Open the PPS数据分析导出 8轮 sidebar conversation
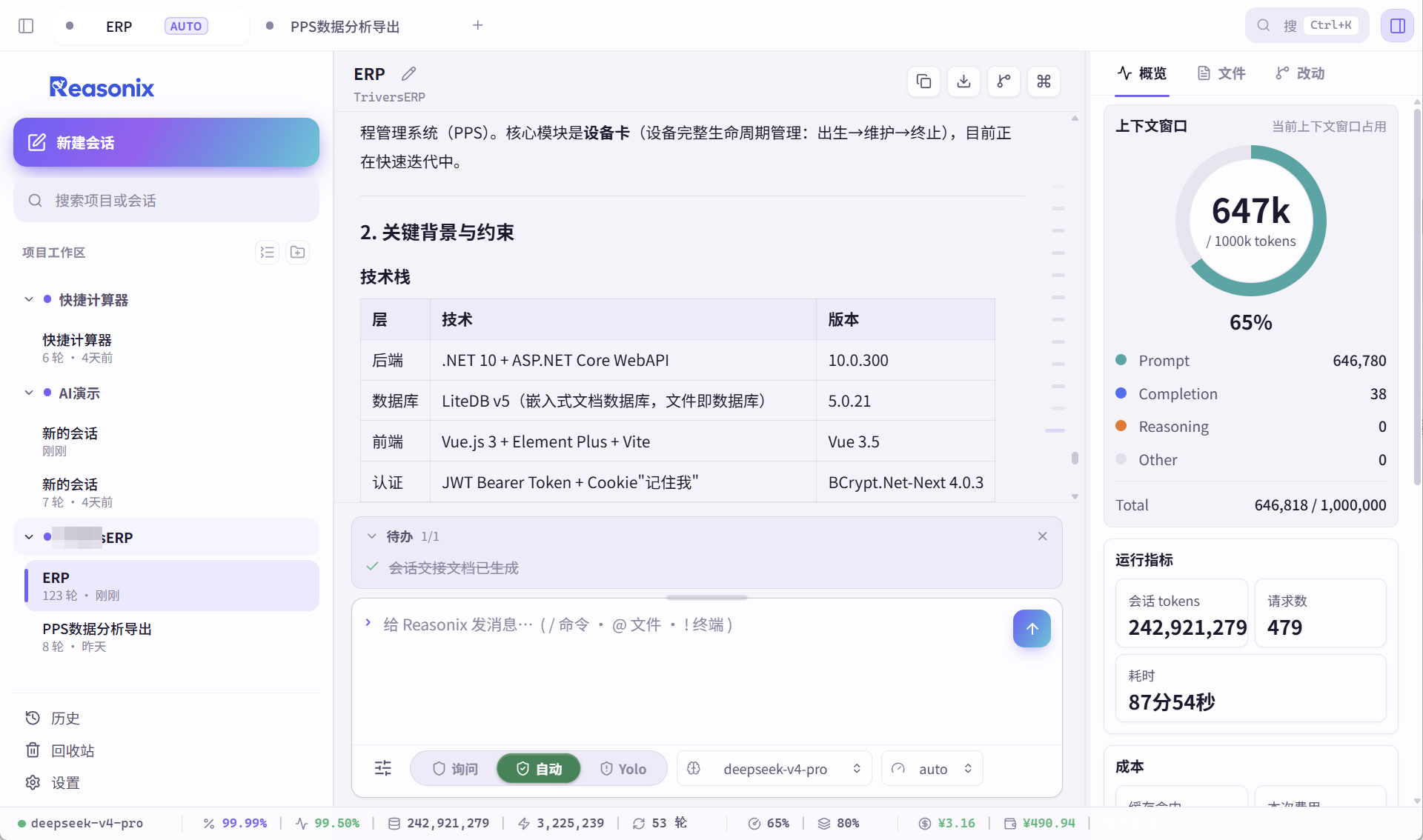 click(172, 637)
